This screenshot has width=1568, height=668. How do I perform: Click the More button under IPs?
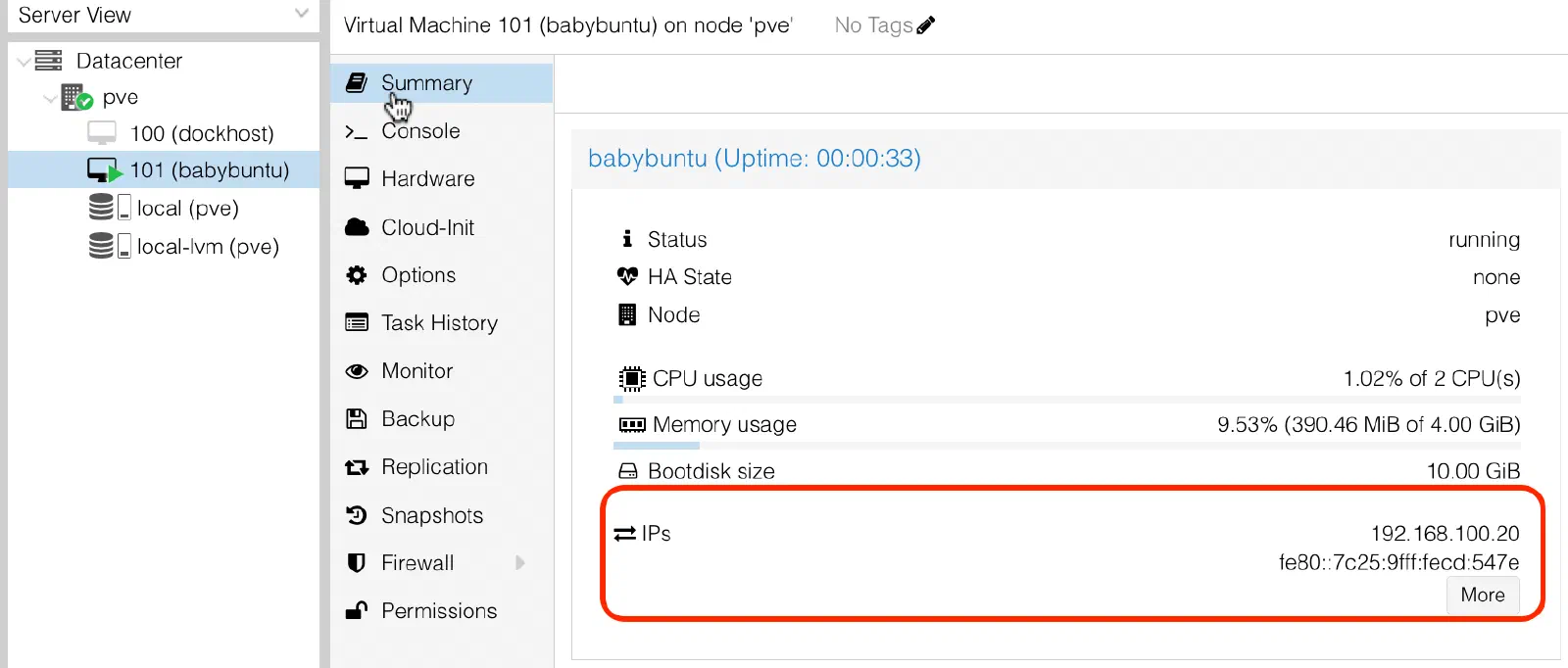1483,596
